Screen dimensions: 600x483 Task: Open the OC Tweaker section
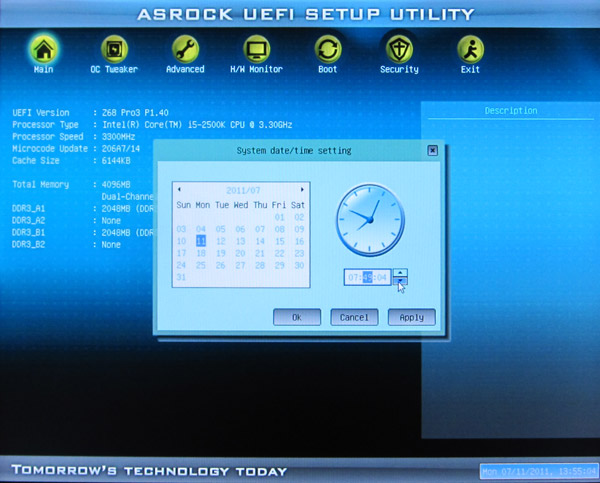click(113, 50)
